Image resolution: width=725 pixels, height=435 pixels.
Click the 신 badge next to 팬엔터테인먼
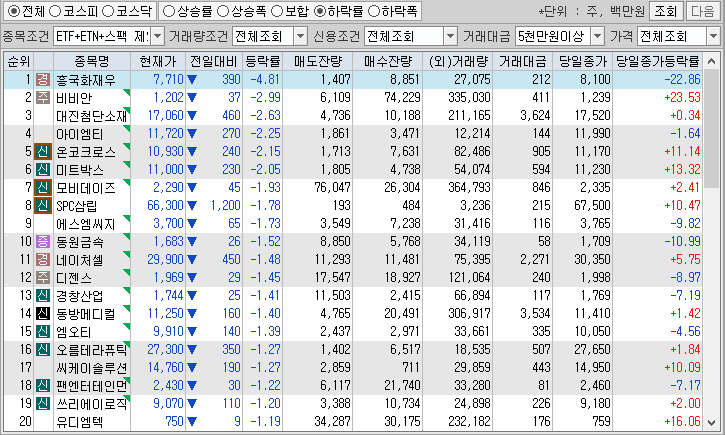pos(43,386)
